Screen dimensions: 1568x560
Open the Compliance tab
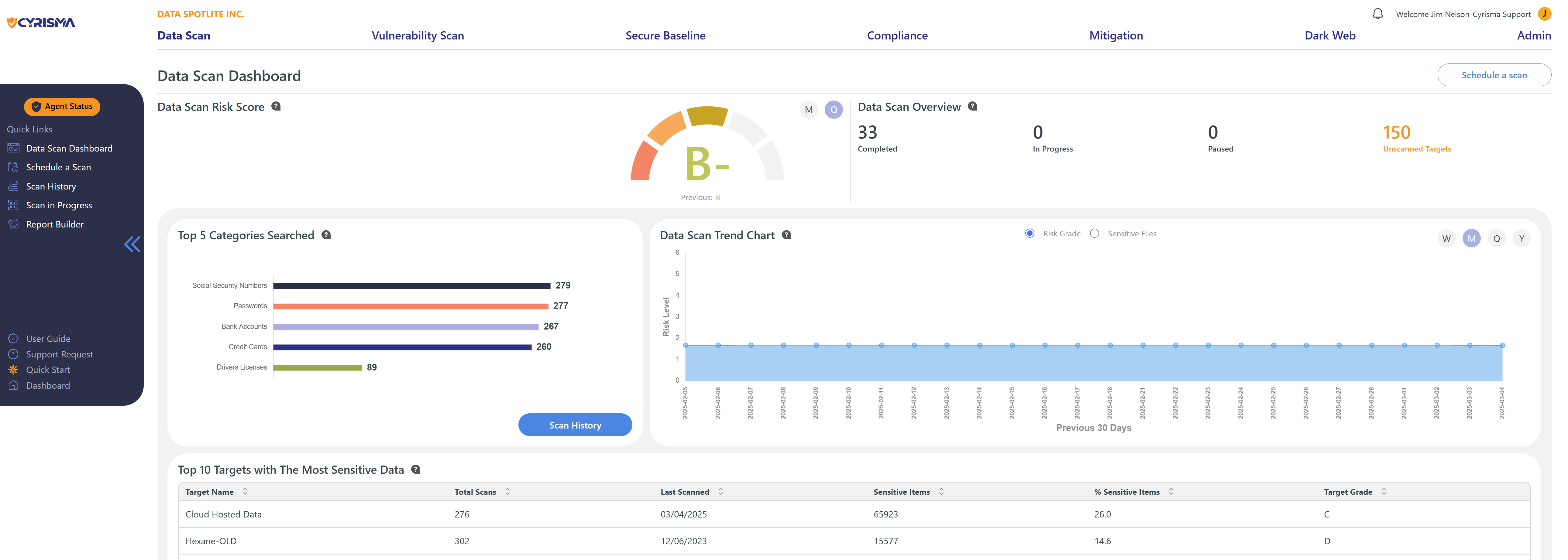tap(897, 35)
